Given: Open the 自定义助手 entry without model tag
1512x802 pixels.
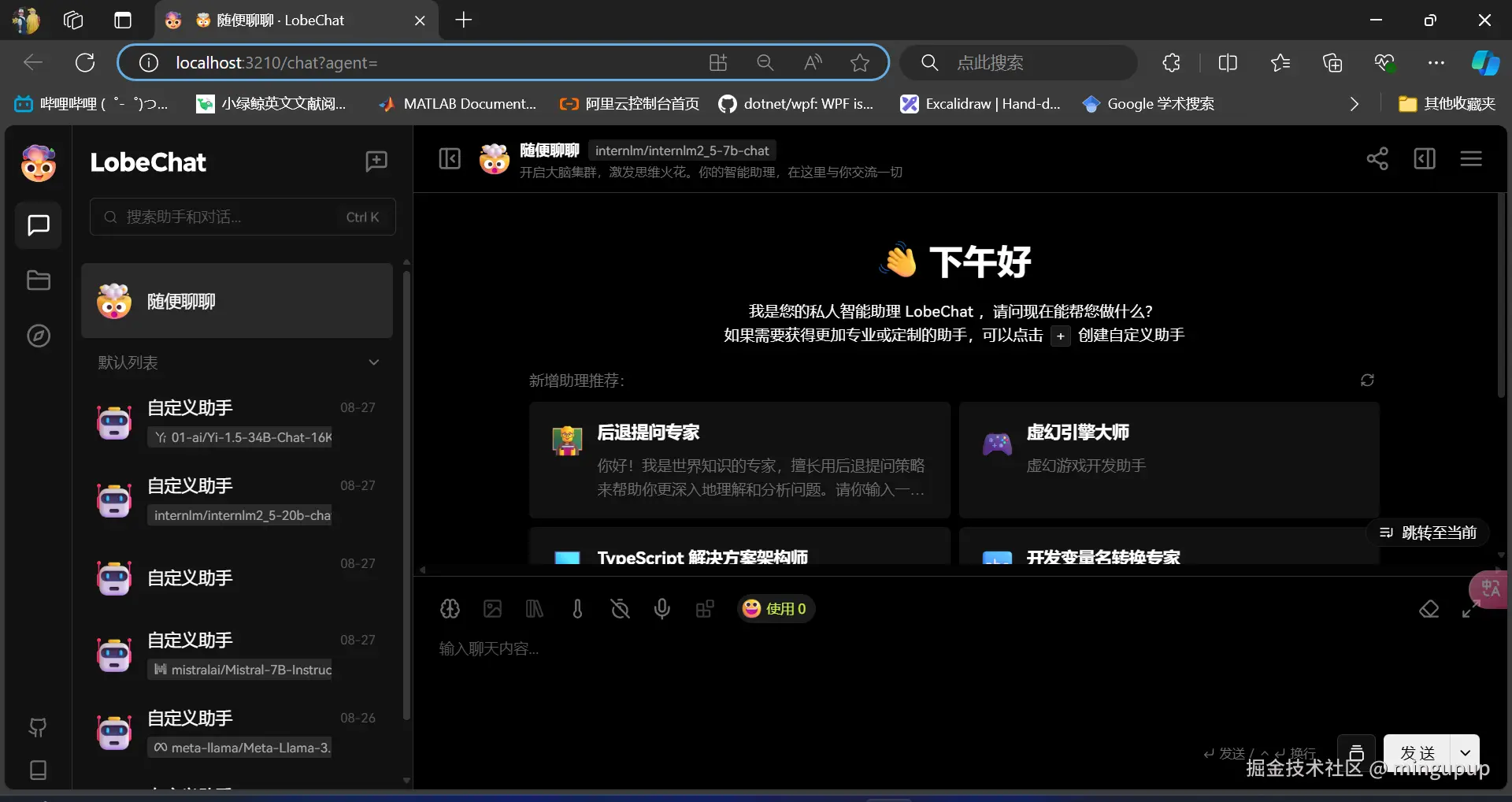Looking at the screenshot, I should coord(237,577).
